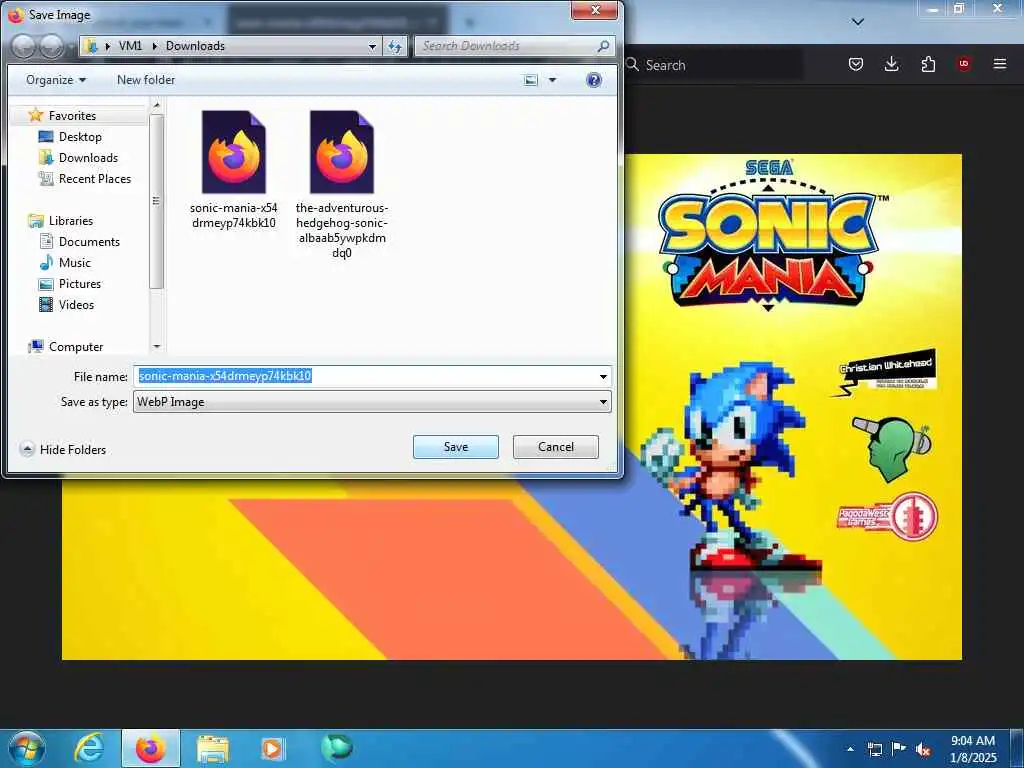Open the Save as type dropdown
The width and height of the screenshot is (1024, 768).
coord(372,402)
